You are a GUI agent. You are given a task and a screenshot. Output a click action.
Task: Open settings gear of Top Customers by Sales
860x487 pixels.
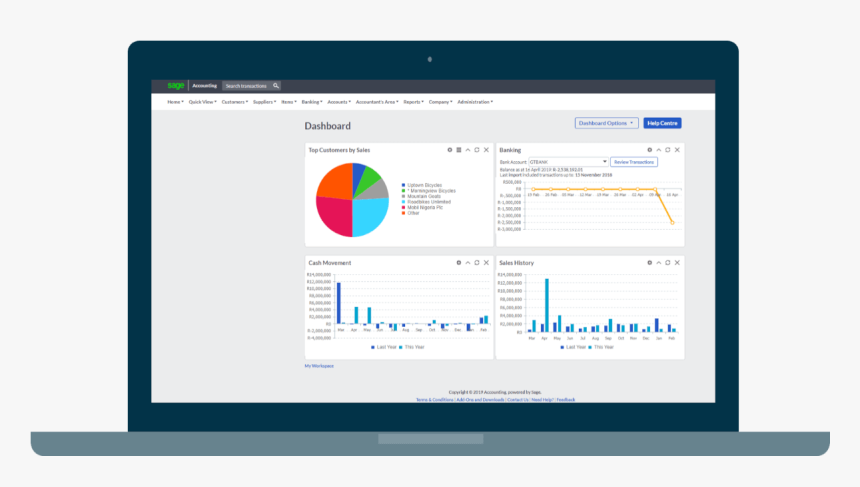click(450, 150)
